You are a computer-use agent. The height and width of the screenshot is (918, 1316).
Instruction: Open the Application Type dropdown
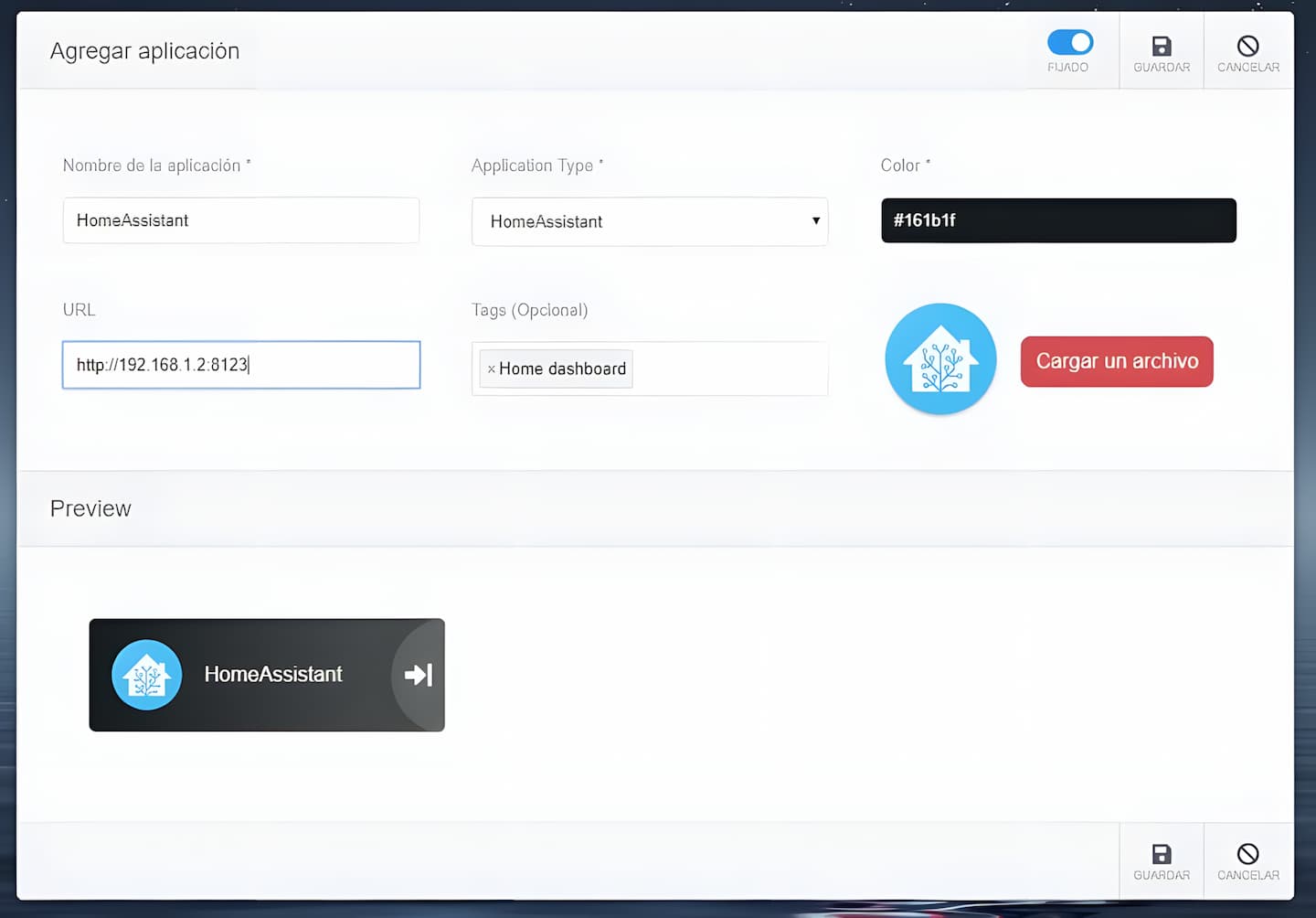point(649,221)
